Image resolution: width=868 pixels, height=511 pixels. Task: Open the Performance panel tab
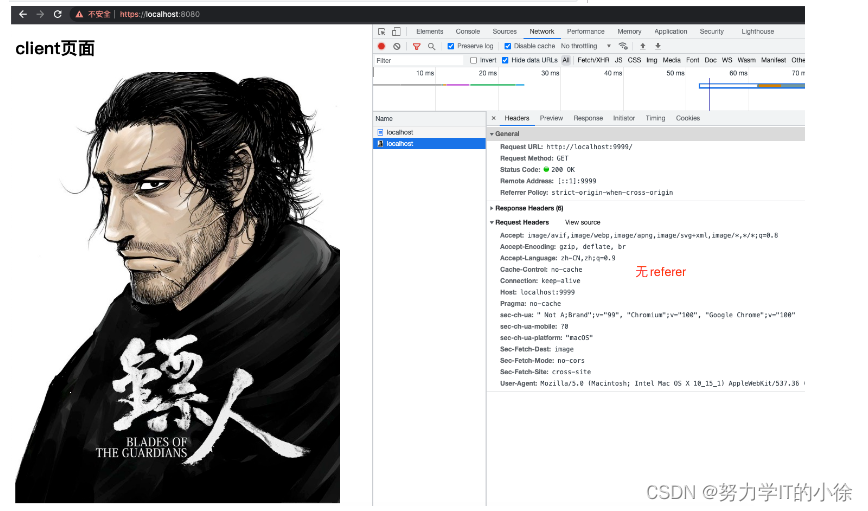click(x=586, y=32)
